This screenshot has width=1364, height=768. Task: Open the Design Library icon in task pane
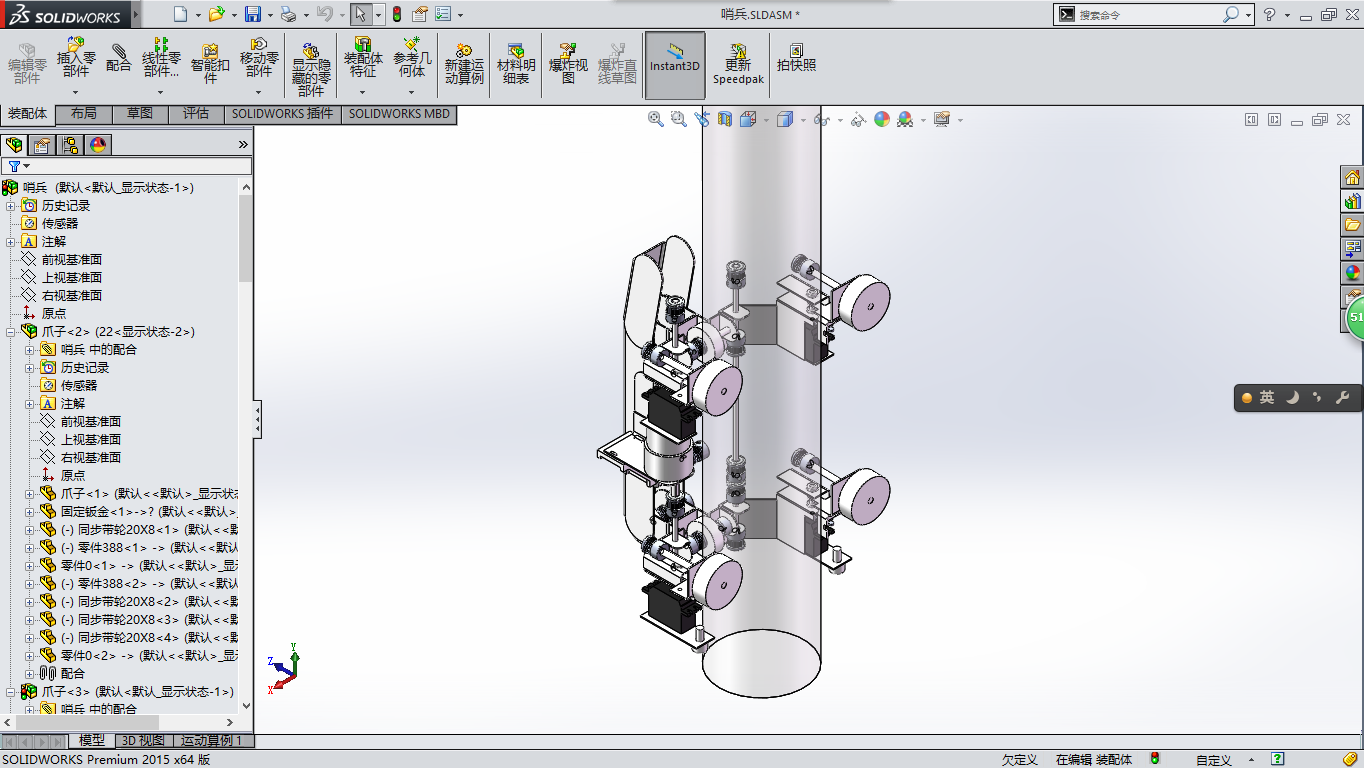click(x=1352, y=201)
